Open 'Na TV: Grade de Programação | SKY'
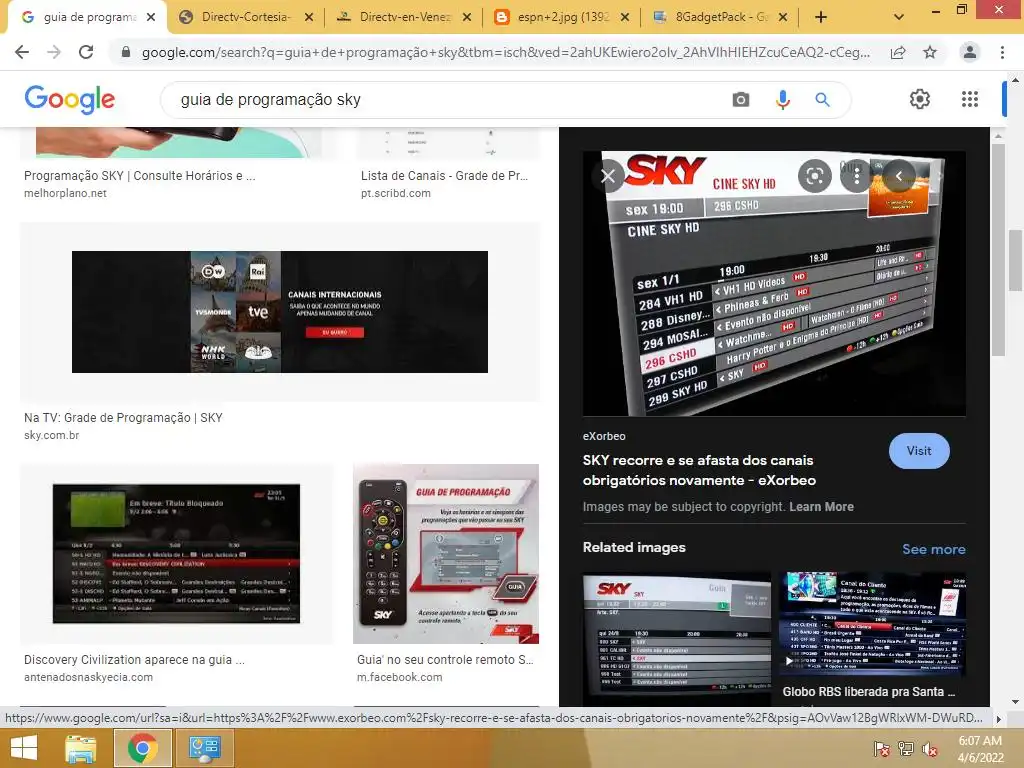This screenshot has width=1024, height=768. [123, 418]
